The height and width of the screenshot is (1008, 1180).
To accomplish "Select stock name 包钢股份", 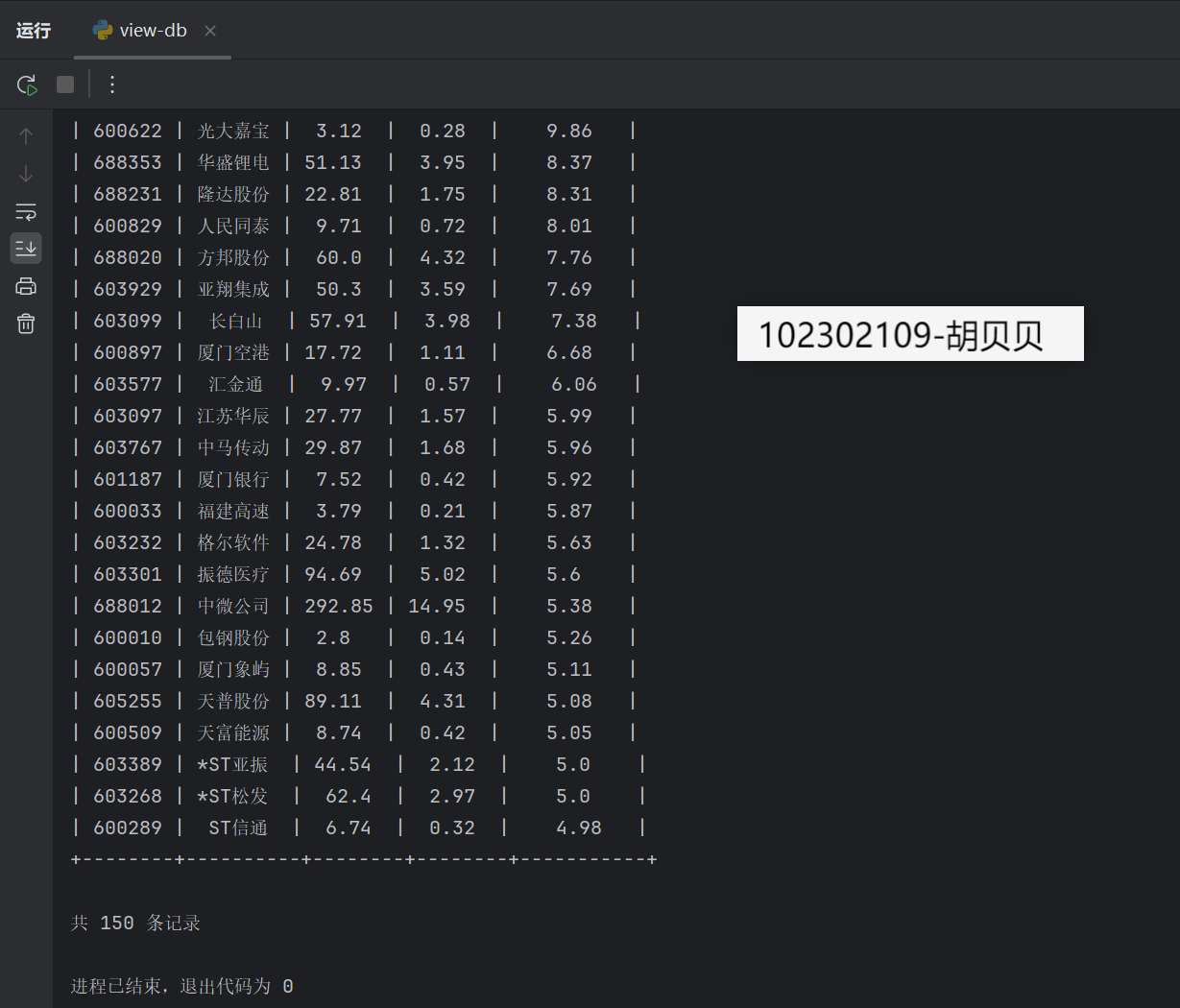I will coord(233,637).
